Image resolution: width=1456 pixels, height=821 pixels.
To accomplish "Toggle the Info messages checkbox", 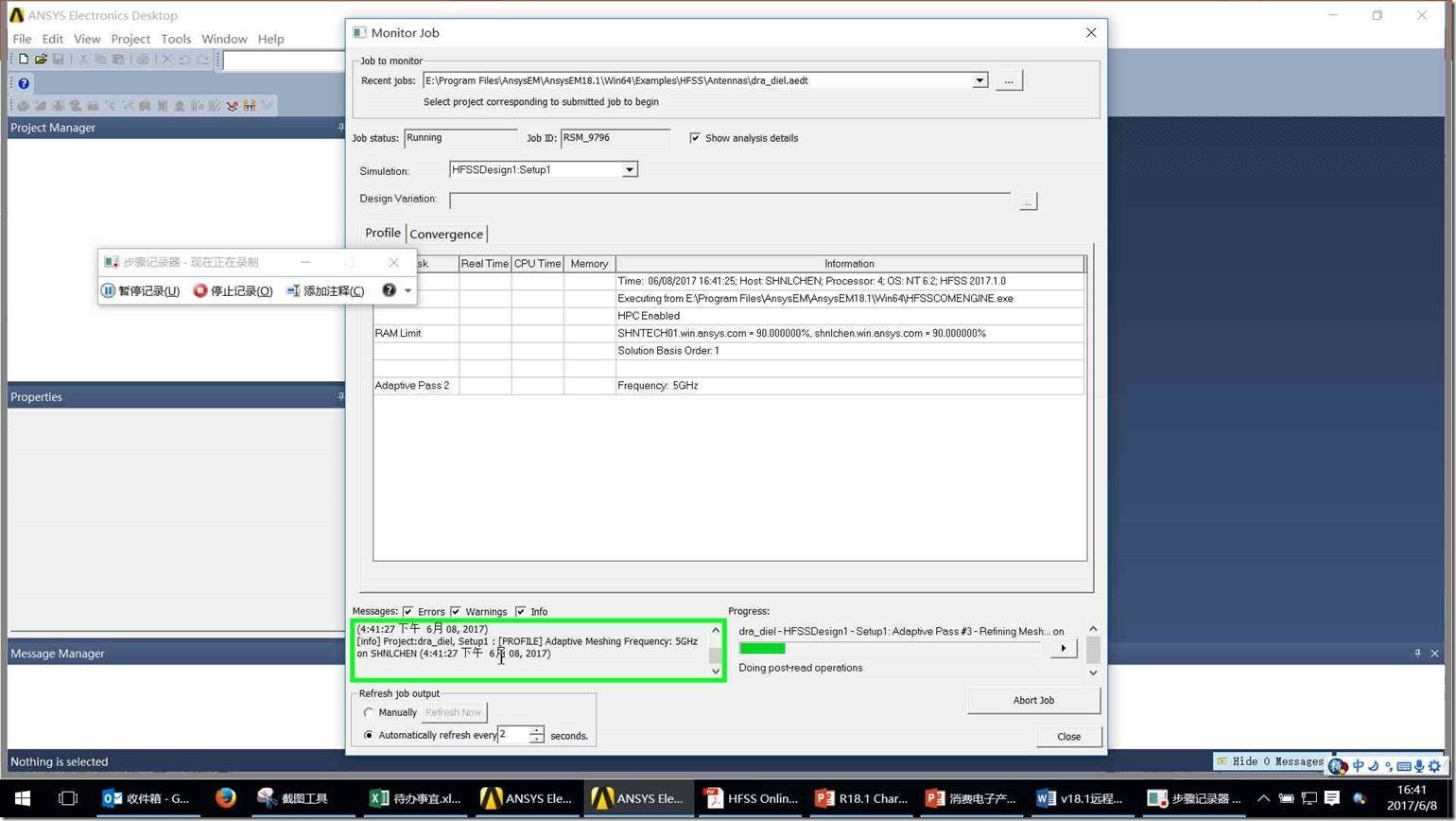I will [520, 612].
